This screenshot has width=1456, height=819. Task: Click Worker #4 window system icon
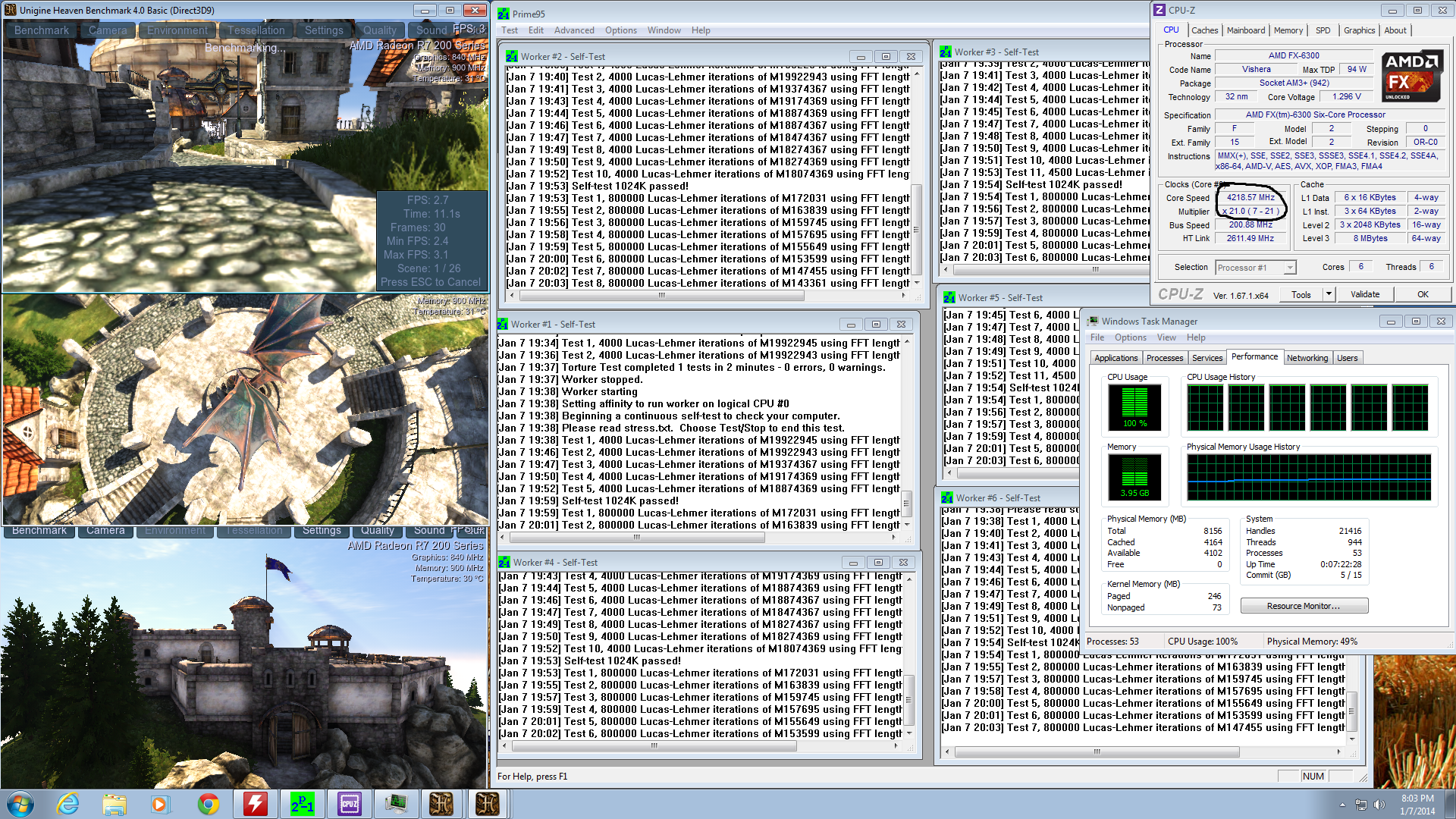[x=504, y=562]
